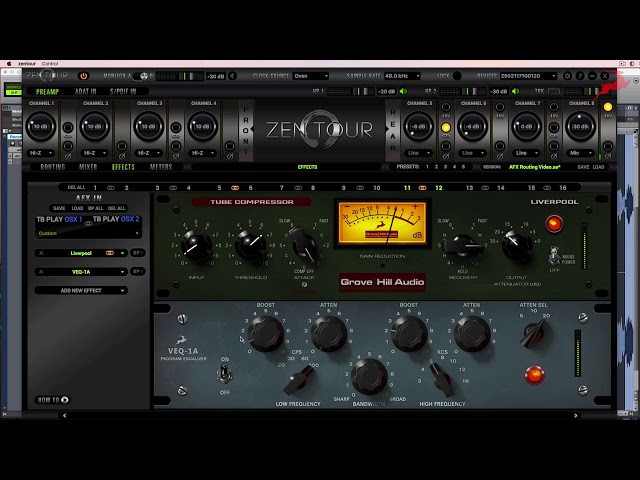Open the Sample Rate 48.0 kHz dropdown
The height and width of the screenshot is (480, 640).
(x=402, y=76)
